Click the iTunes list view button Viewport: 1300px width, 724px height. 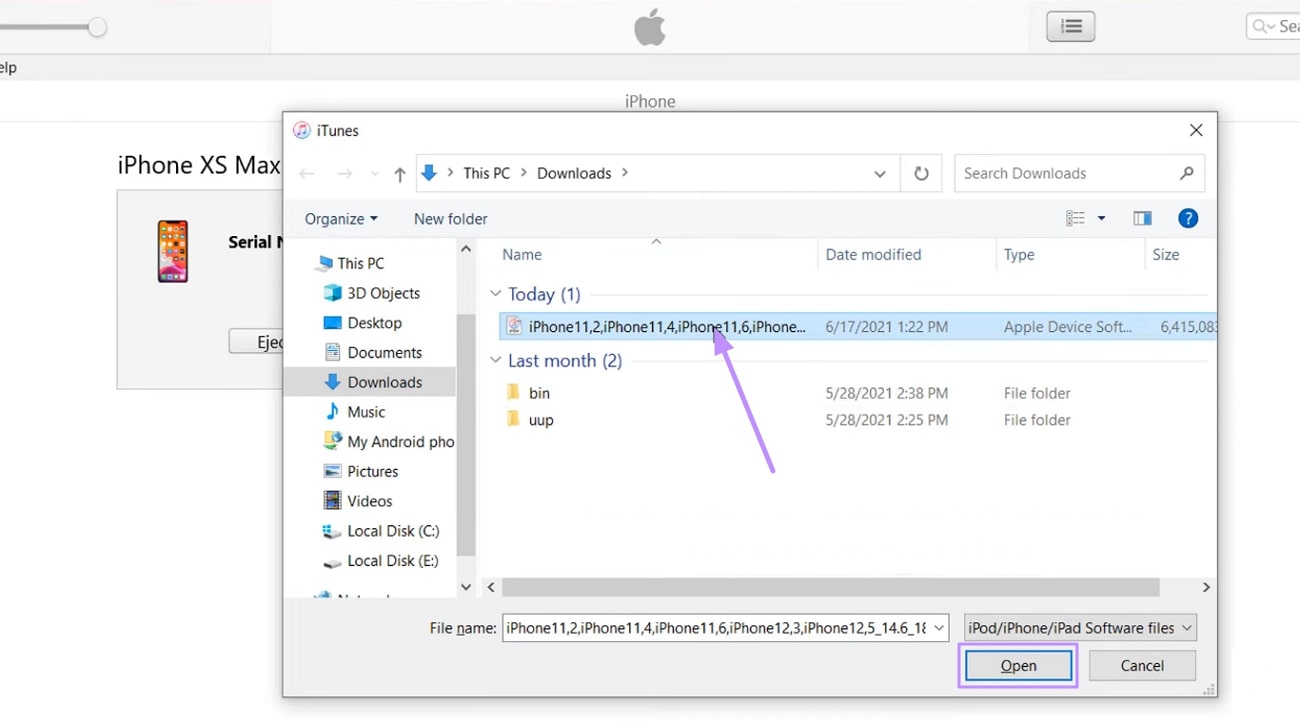[1071, 26]
